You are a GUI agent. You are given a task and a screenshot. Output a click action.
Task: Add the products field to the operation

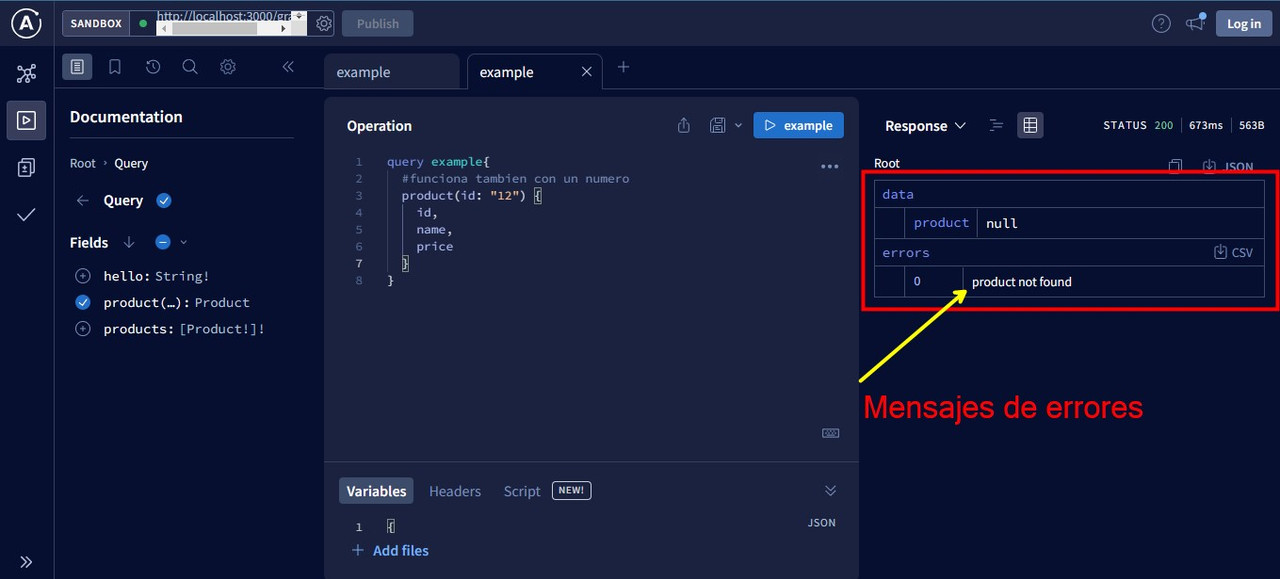pyautogui.click(x=83, y=328)
